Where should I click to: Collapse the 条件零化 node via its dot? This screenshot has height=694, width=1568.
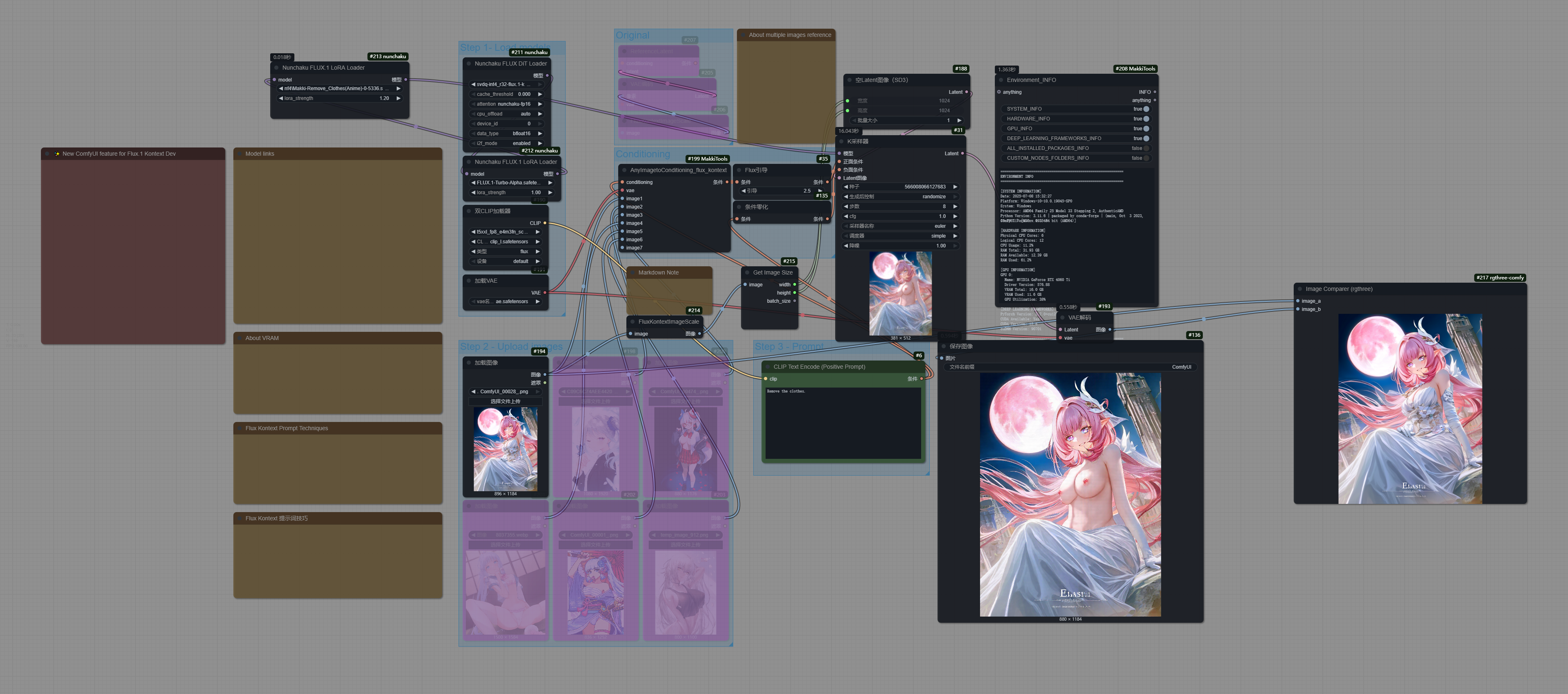point(739,207)
